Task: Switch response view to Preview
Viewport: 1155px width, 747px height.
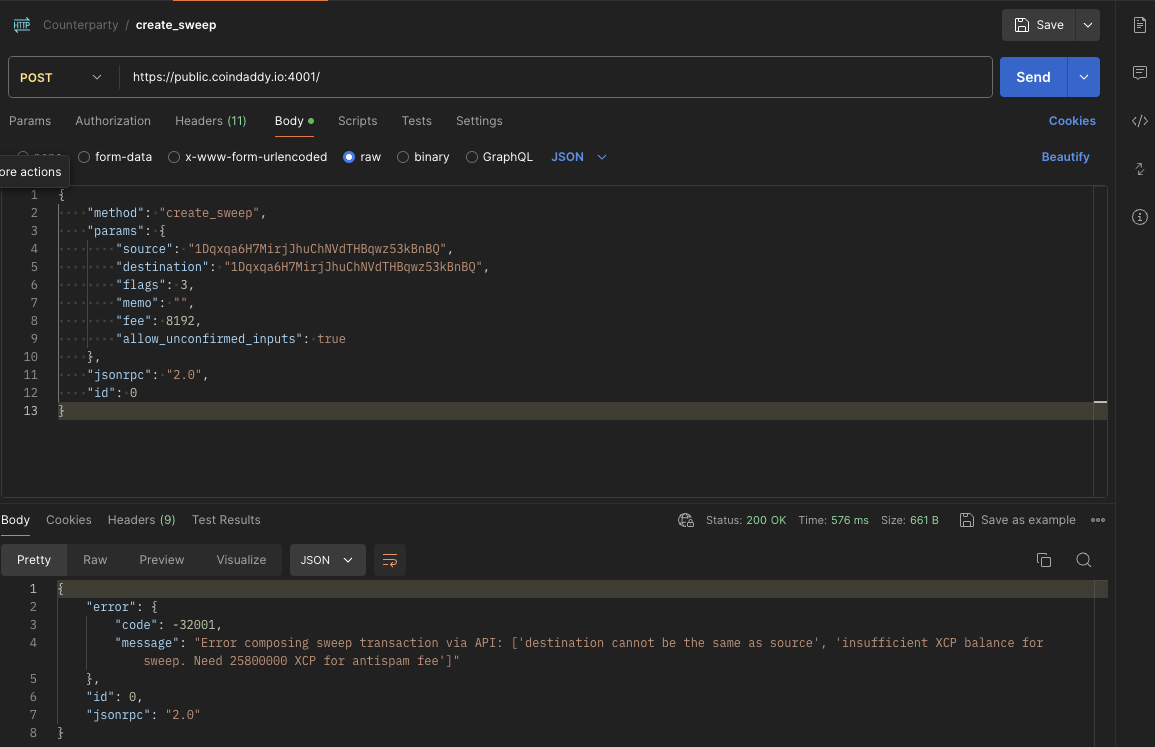Action: click(x=161, y=561)
